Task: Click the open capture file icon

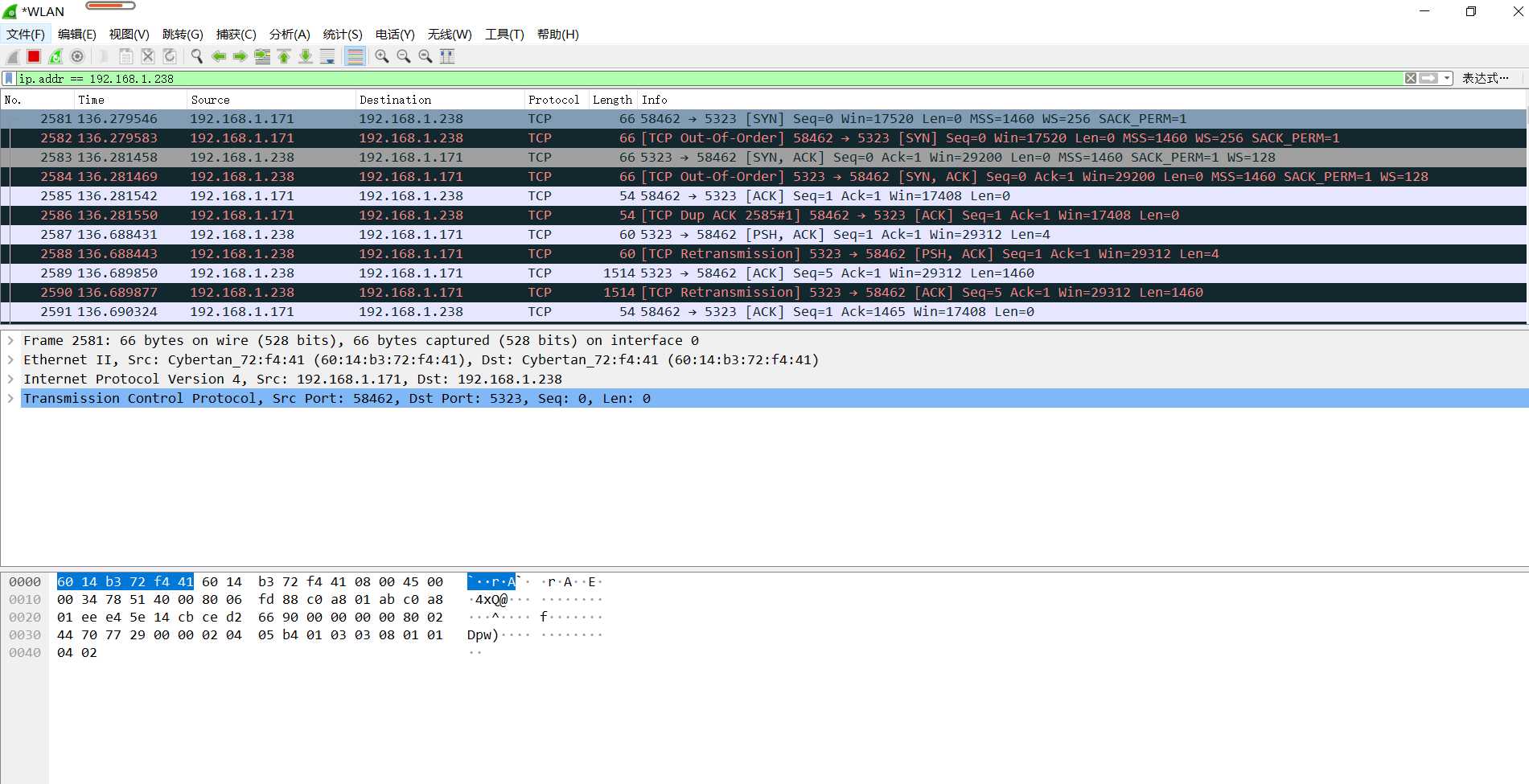Action: (x=105, y=56)
